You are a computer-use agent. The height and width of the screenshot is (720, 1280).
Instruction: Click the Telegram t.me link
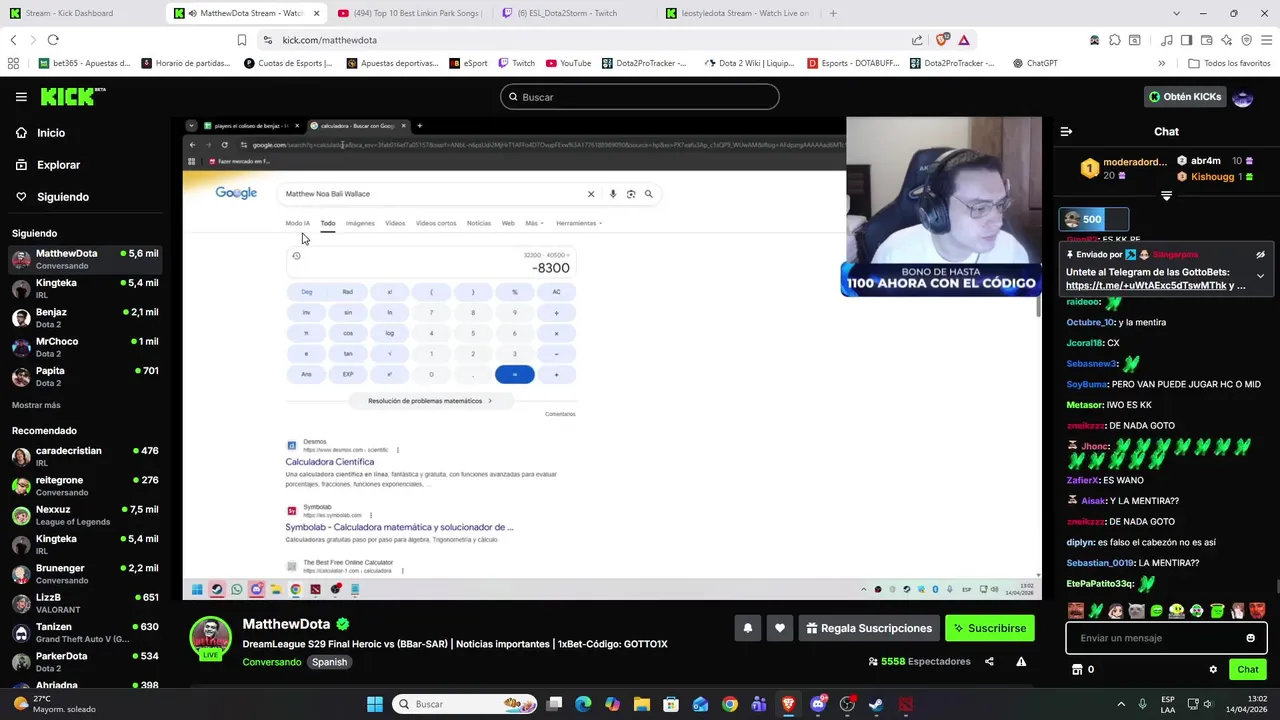click(x=1146, y=285)
